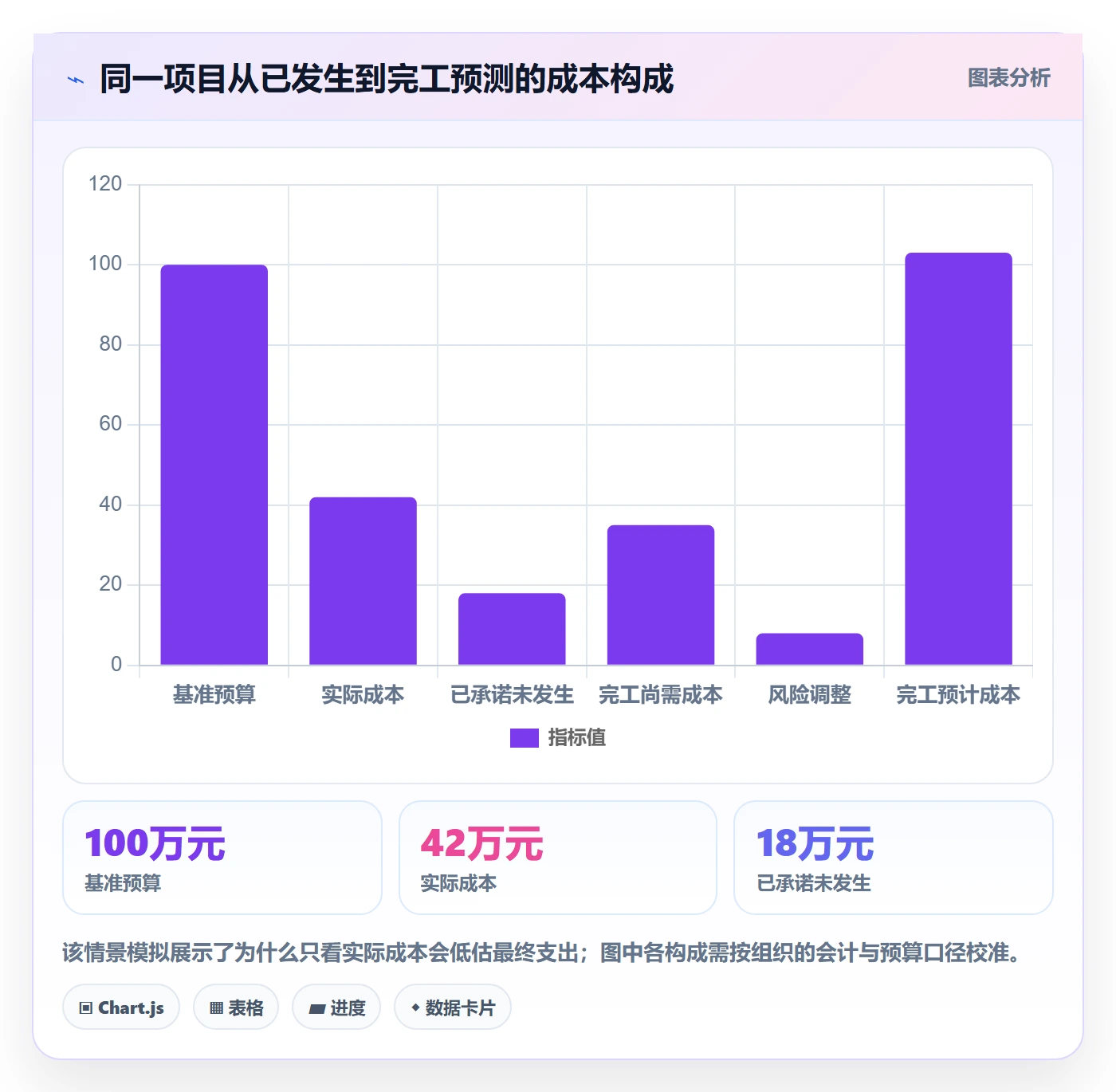Click the 已承诺未发生 x-axis label

pos(512,695)
